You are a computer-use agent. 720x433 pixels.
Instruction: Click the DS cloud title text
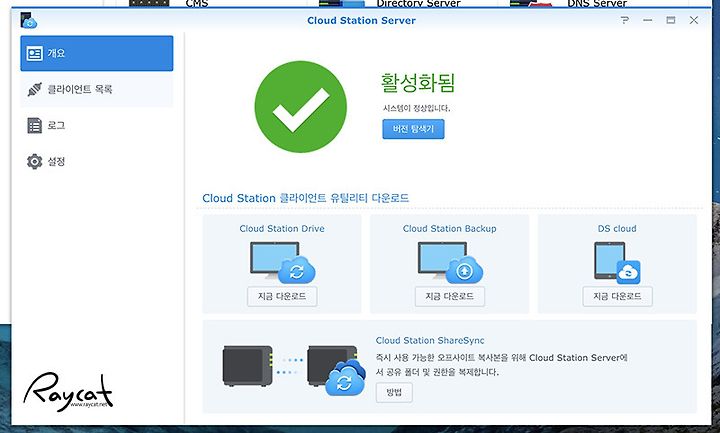coord(617,229)
